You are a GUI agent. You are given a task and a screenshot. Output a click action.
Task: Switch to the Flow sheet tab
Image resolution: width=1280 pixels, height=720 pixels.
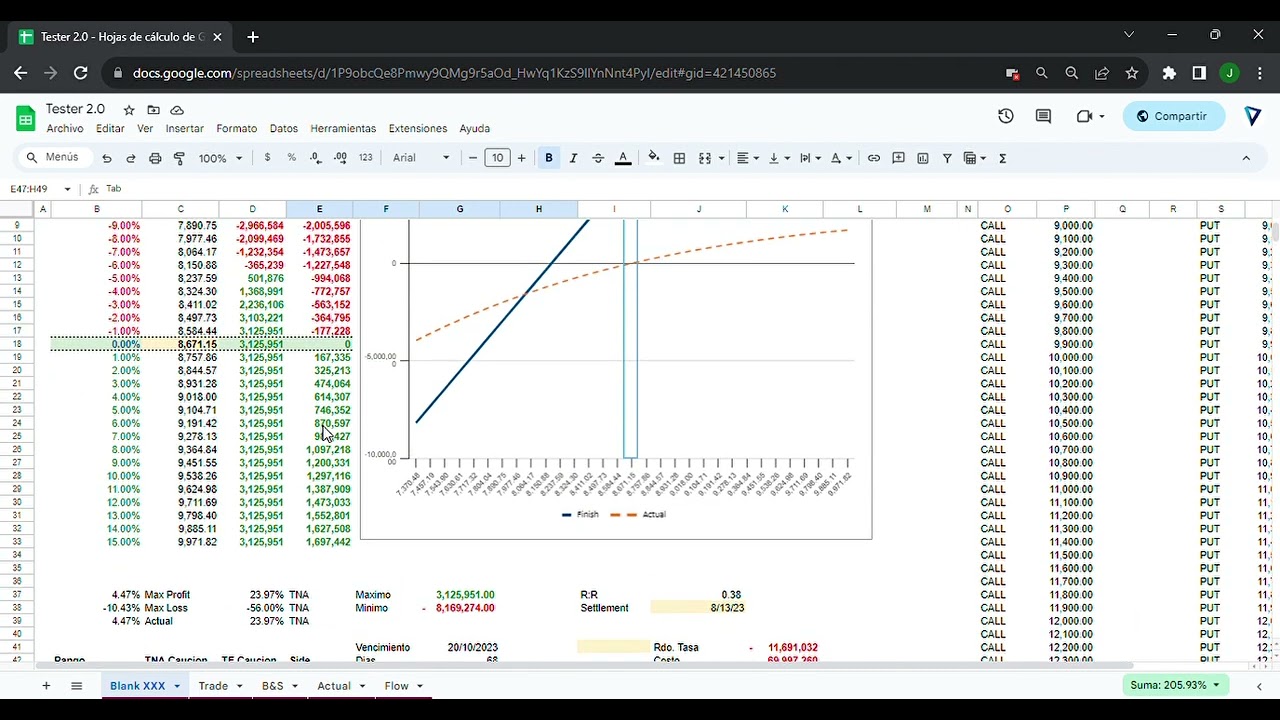coord(397,686)
